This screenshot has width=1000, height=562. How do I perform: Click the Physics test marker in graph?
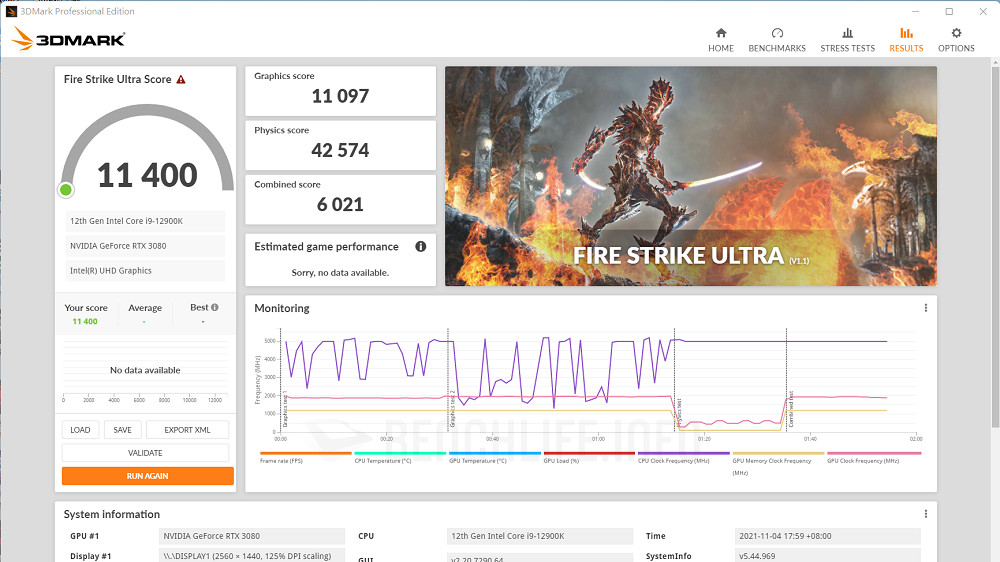(x=679, y=413)
